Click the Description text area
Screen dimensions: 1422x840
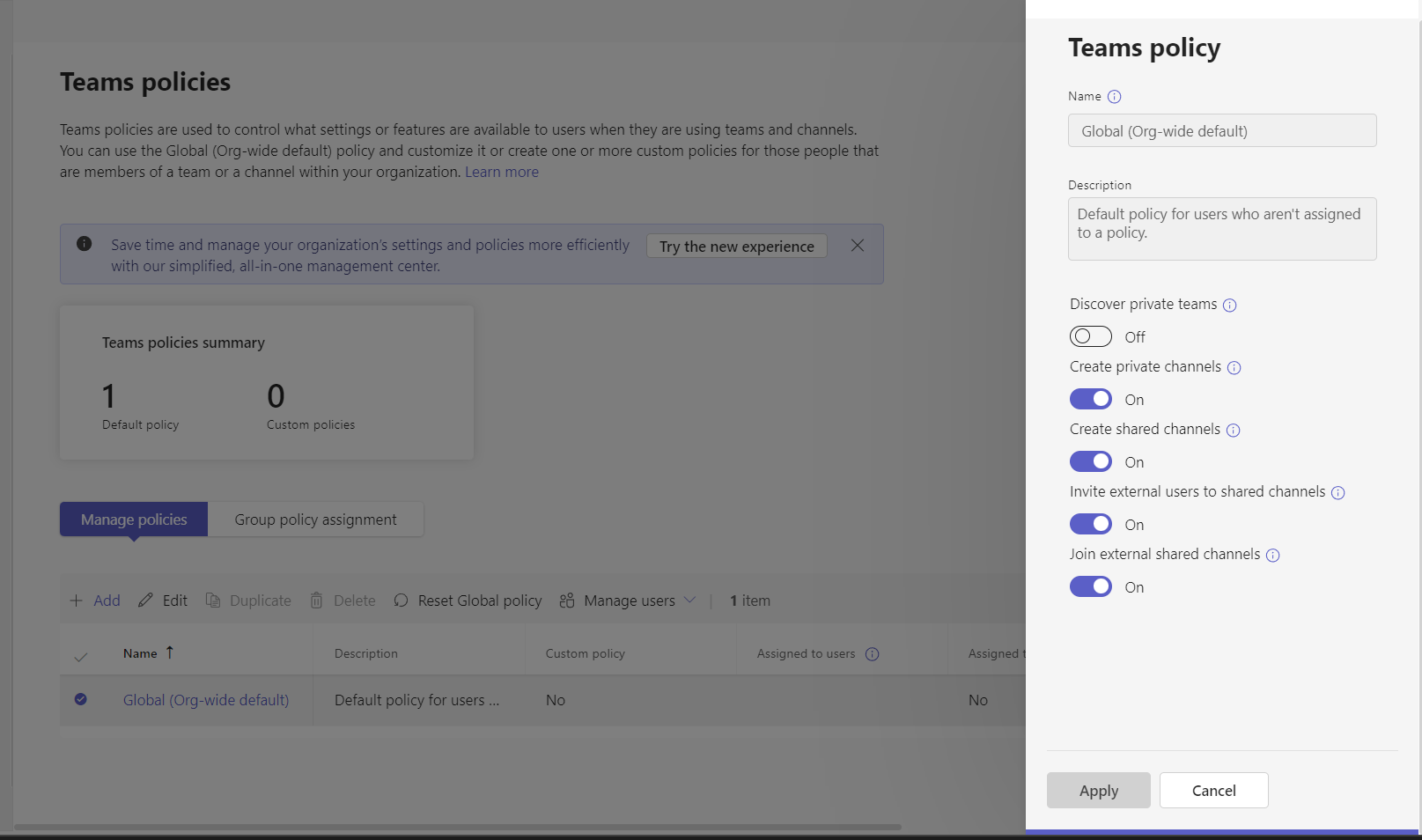[x=1222, y=229]
